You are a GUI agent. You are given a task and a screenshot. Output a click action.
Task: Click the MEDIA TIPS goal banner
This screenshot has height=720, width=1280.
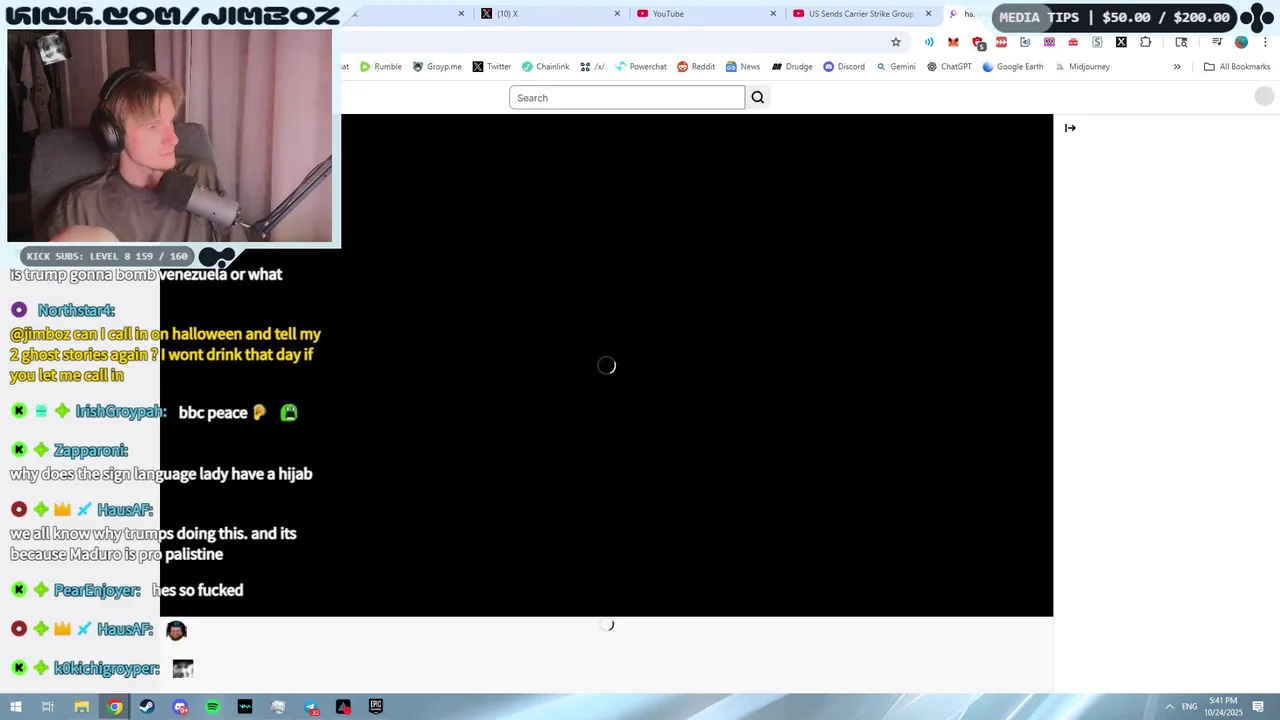pos(1115,17)
